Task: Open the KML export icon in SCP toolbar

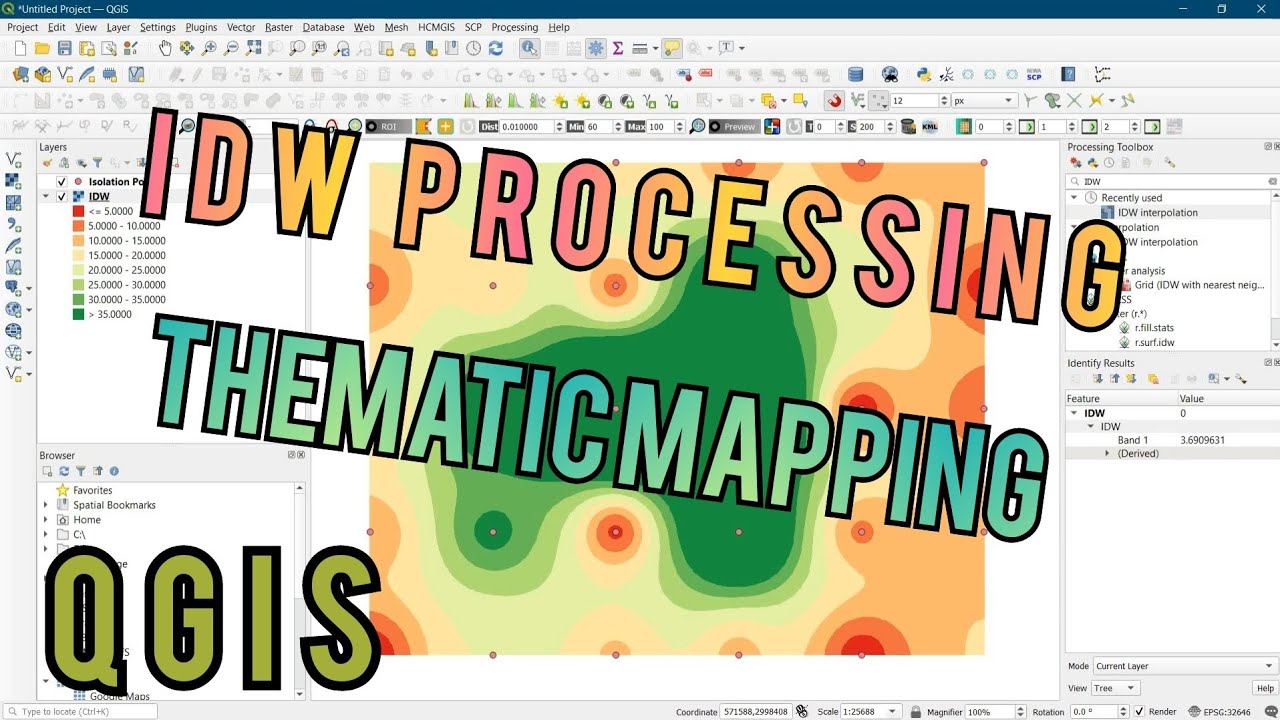Action: [929, 127]
